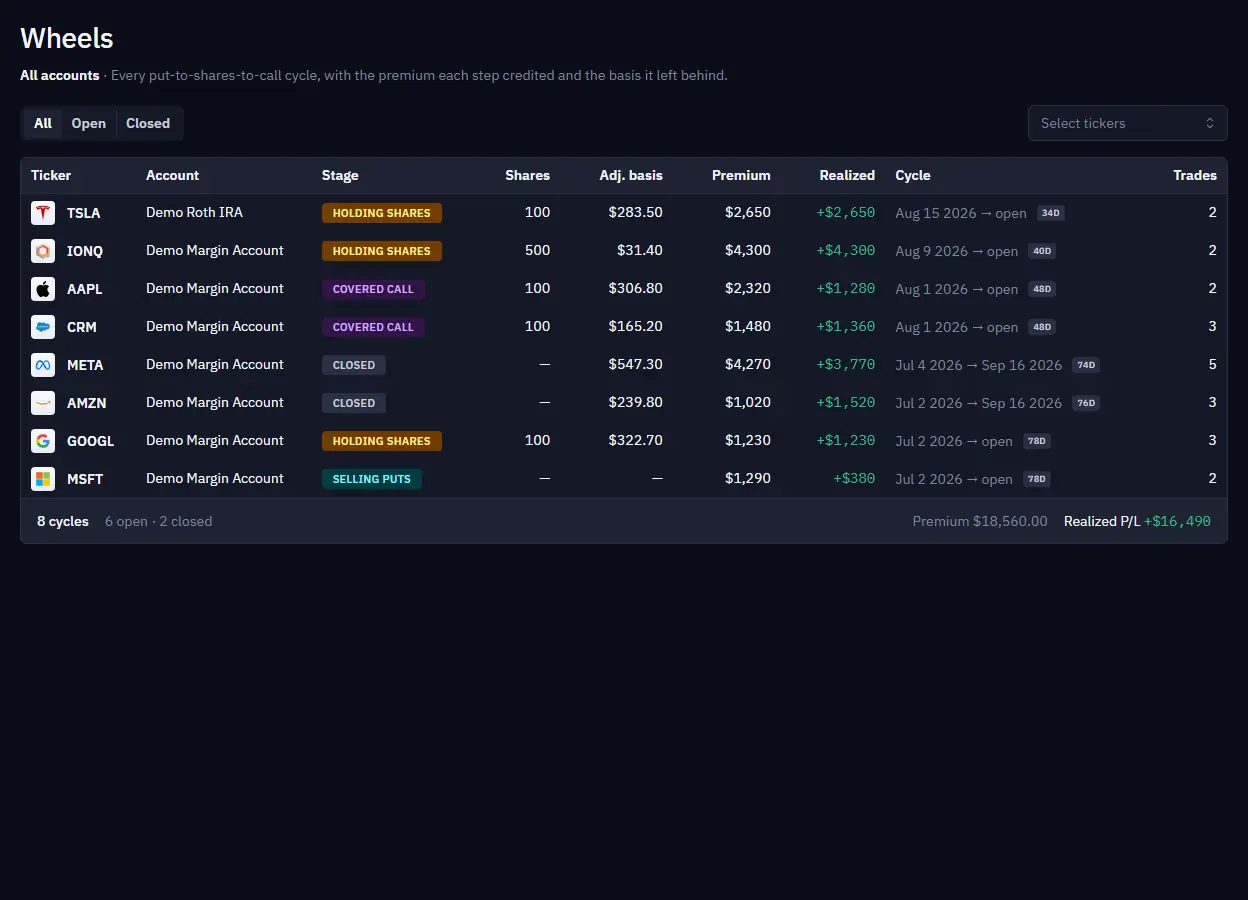The width and height of the screenshot is (1248, 900).
Task: Click CRM's COVERED CALL stage badge
Action: (x=373, y=327)
